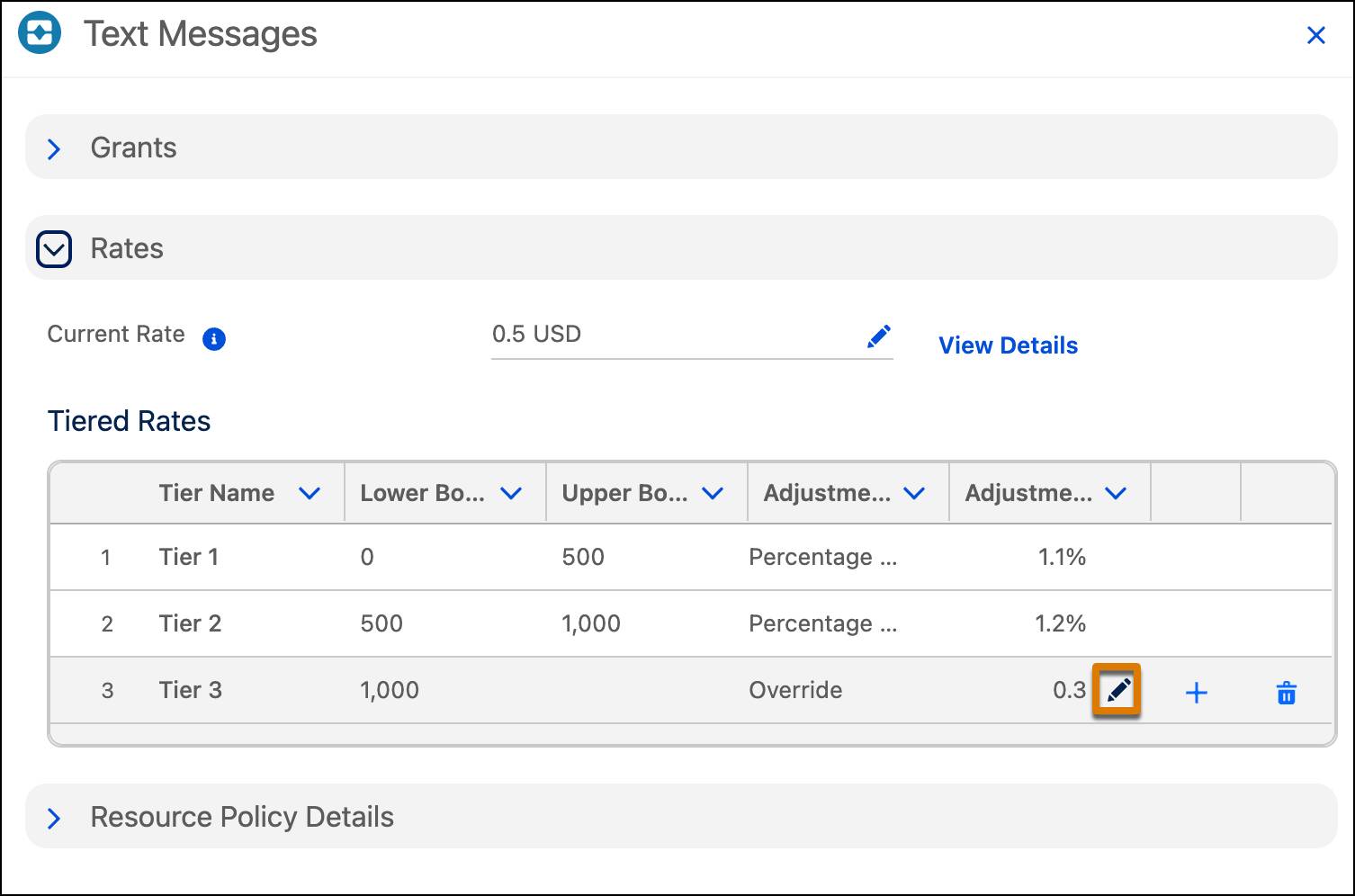Open the View Details link
Screen dimensions: 1355x896
[1008, 345]
